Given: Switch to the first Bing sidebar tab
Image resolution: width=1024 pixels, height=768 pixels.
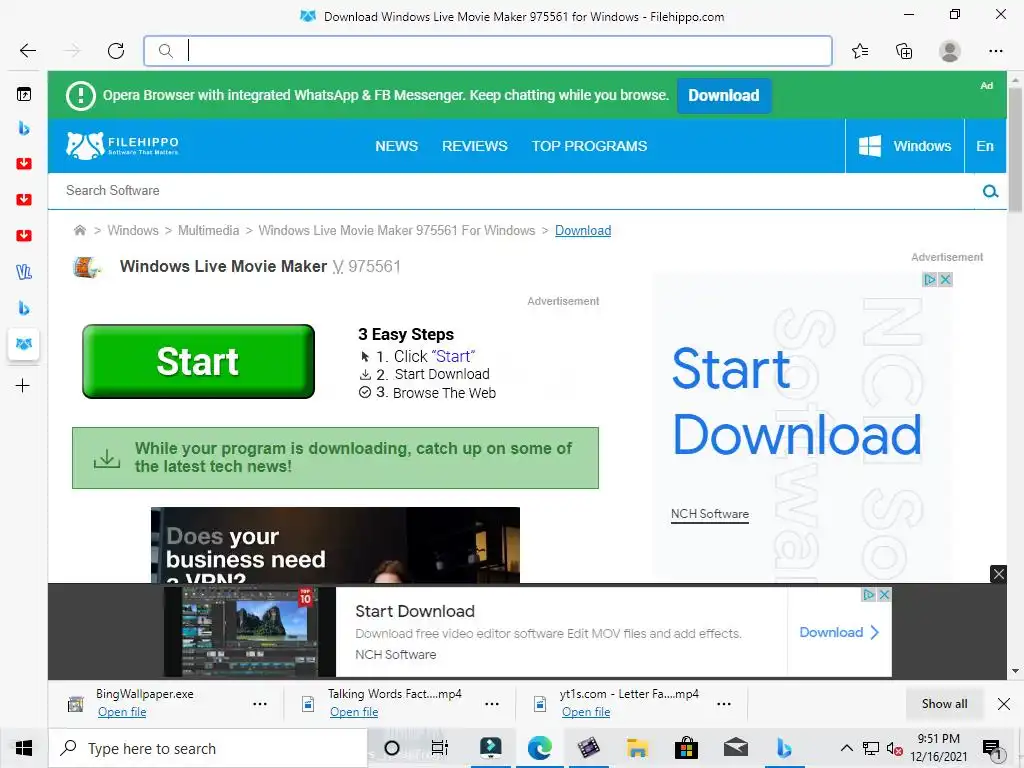Looking at the screenshot, I should (x=24, y=128).
